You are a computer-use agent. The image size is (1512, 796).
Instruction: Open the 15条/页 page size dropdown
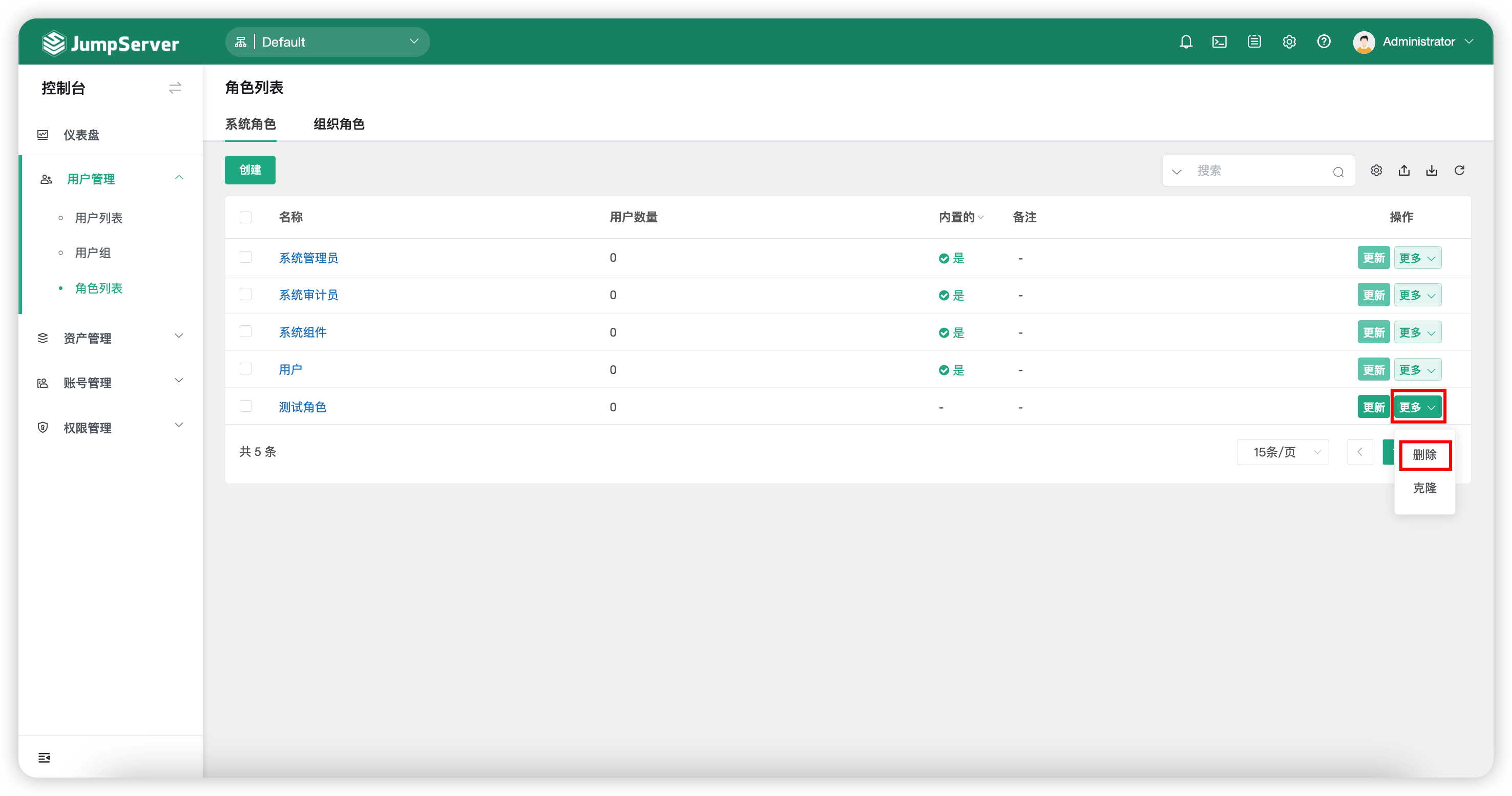(x=1283, y=451)
